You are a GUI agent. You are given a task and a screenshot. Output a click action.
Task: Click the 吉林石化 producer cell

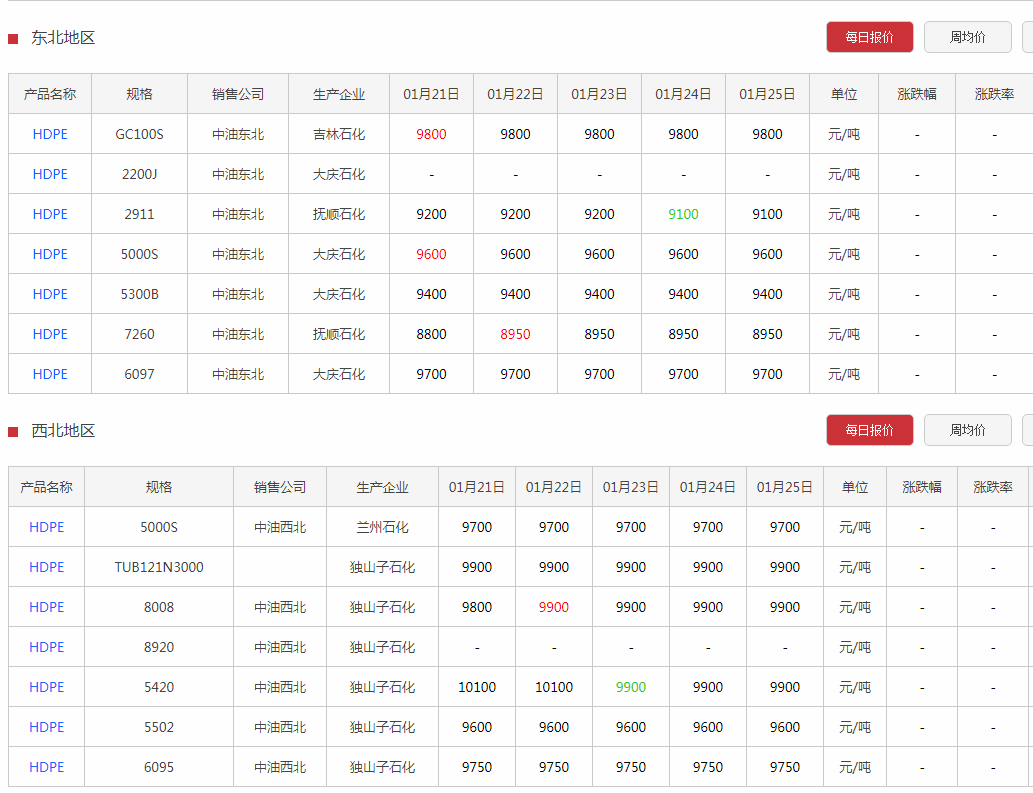[x=339, y=134]
